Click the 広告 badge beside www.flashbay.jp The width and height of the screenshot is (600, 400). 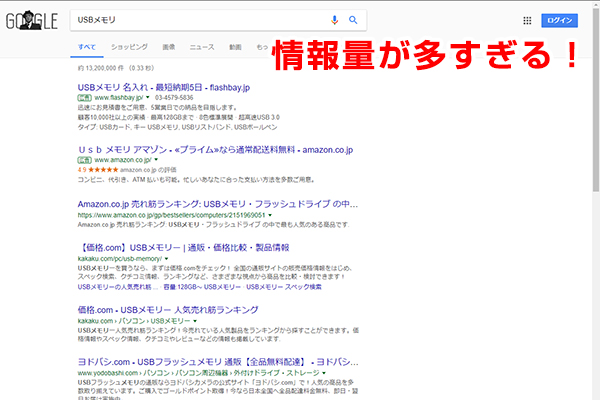[x=84, y=98]
